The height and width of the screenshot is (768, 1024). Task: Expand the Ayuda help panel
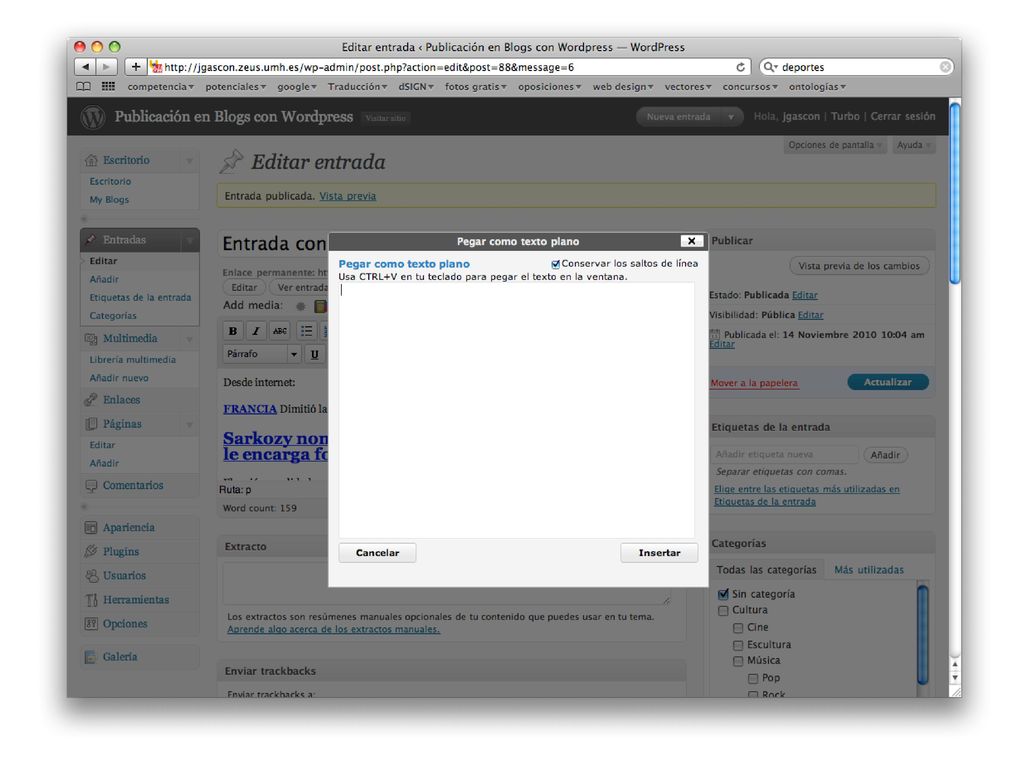[913, 145]
